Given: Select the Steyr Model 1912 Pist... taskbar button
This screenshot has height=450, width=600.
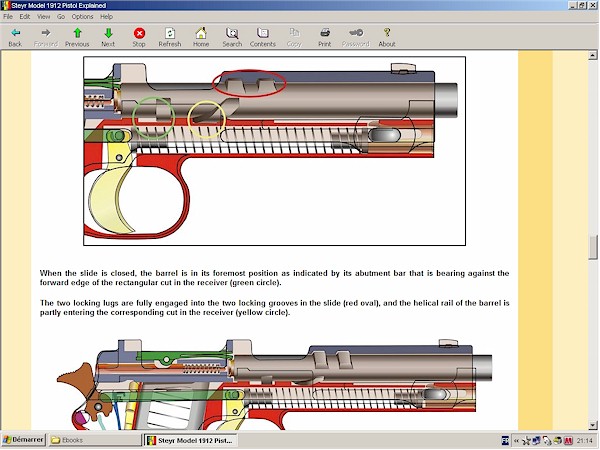Looking at the screenshot, I should tap(190, 440).
